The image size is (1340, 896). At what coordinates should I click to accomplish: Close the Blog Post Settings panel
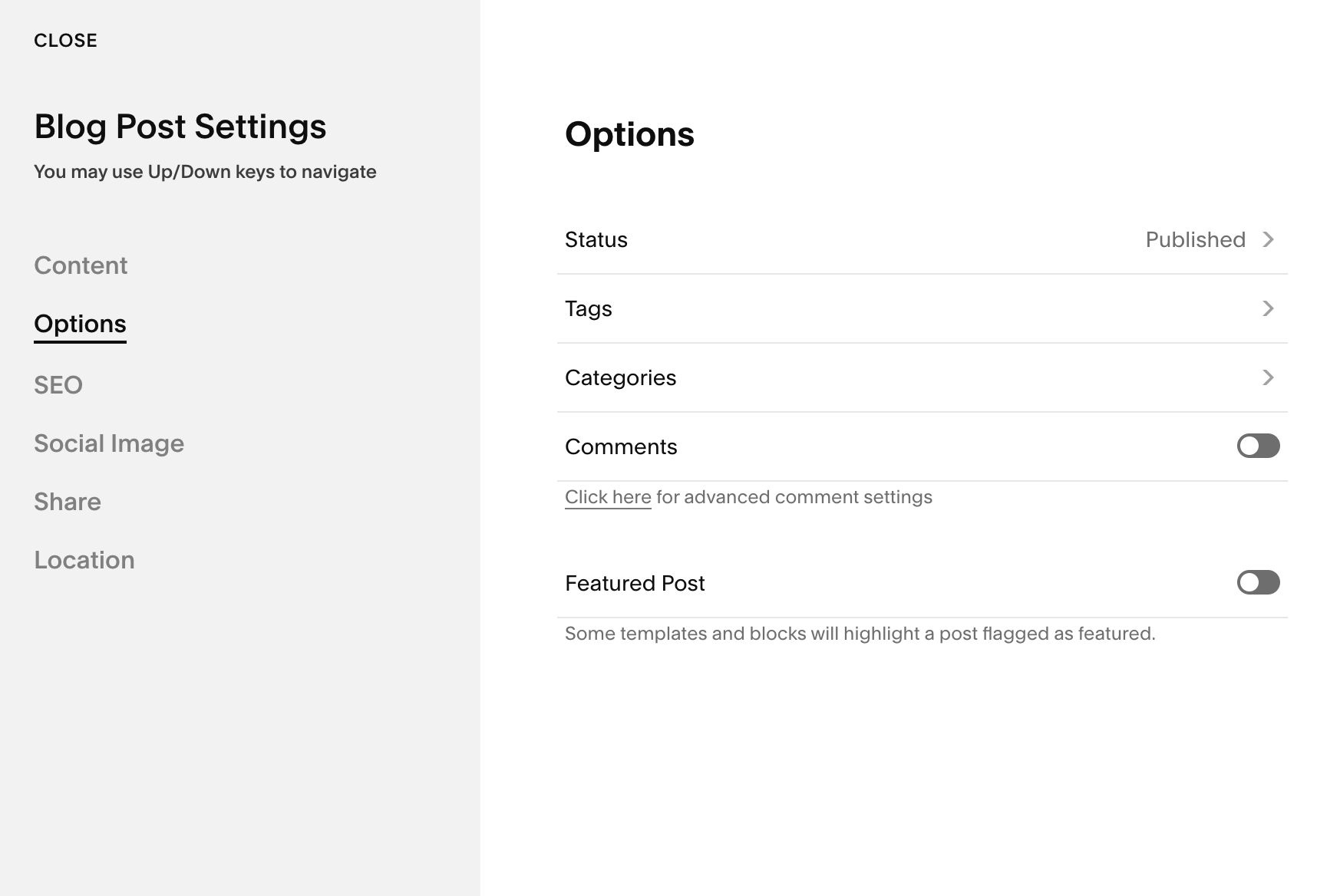65,41
